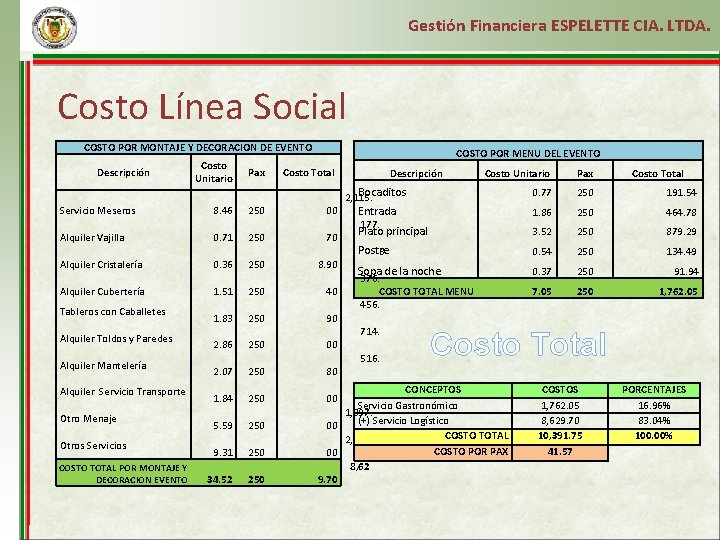Click Plato principal total cost 879.29
Viewport: 720px width, 540px height.
tap(681, 232)
